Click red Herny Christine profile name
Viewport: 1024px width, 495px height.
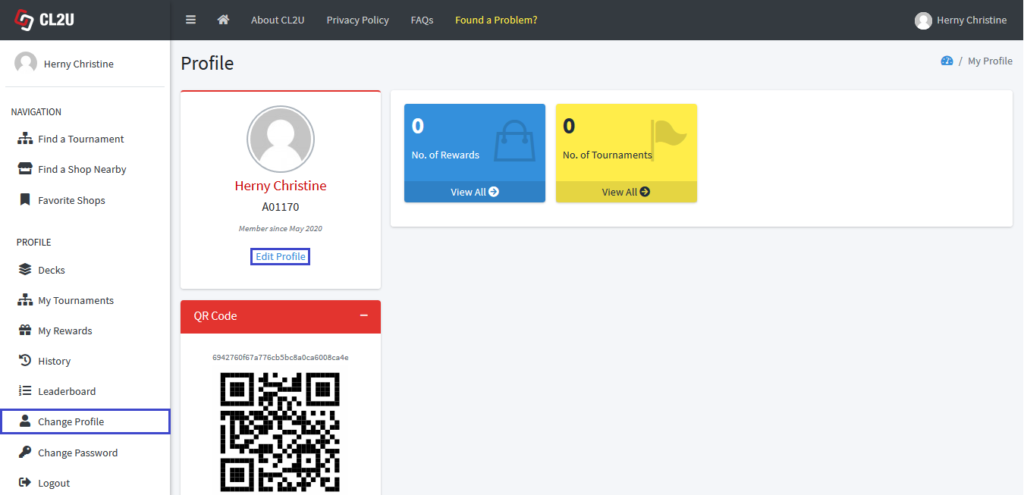pyautogui.click(x=280, y=185)
